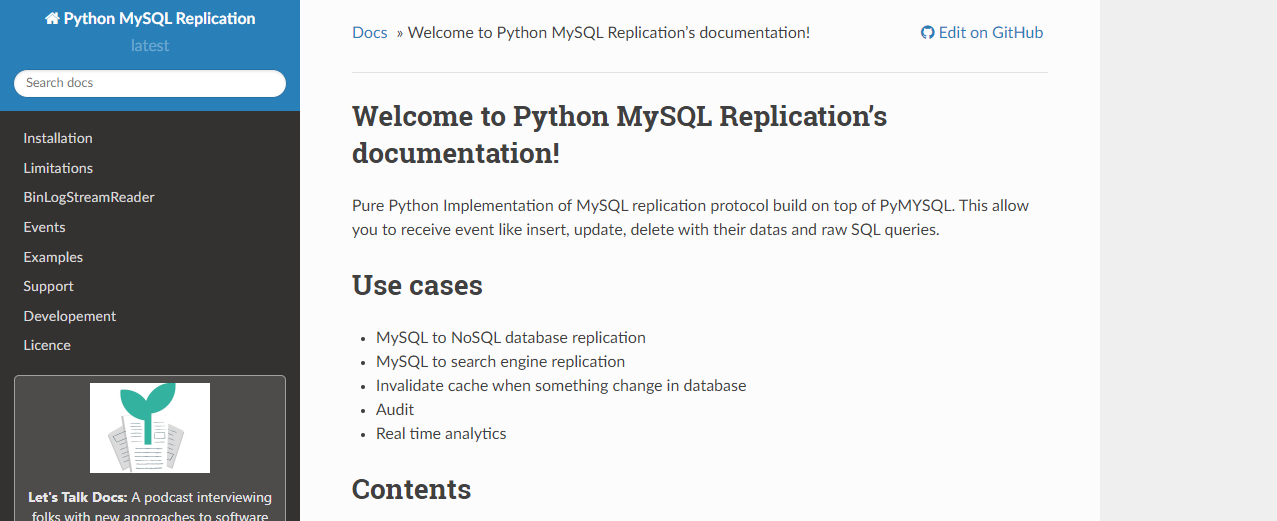Open the Let's Talk Docs podcast ad text
This screenshot has width=1277, height=521.
click(150, 506)
